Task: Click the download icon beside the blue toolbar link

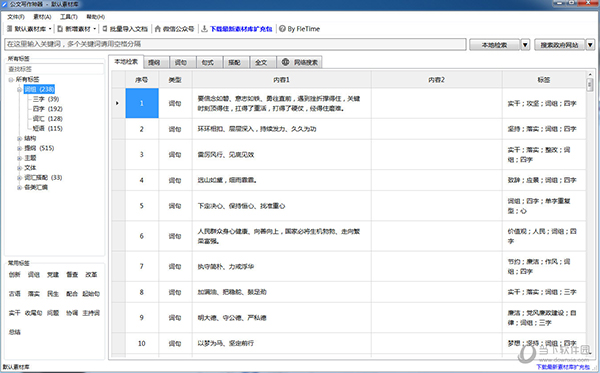Action: 205,29
